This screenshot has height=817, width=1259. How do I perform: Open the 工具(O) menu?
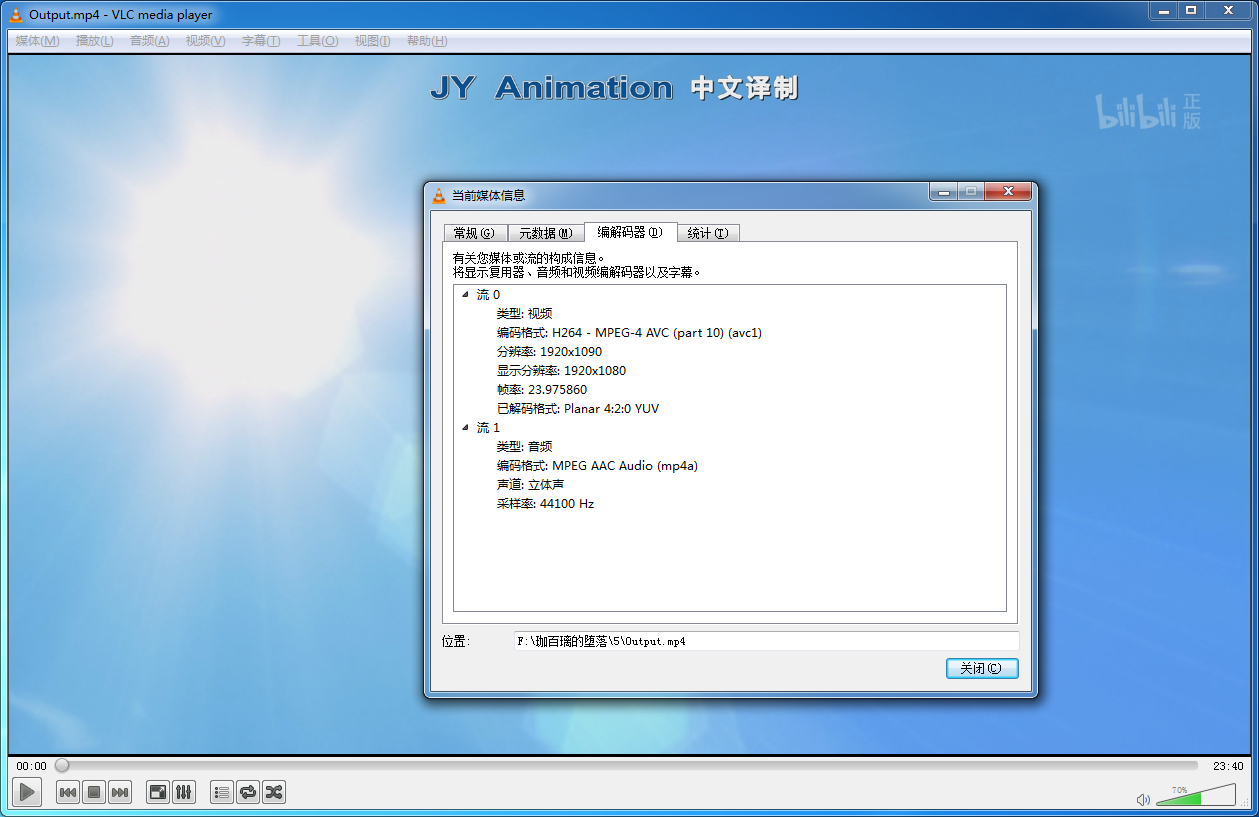click(x=317, y=41)
